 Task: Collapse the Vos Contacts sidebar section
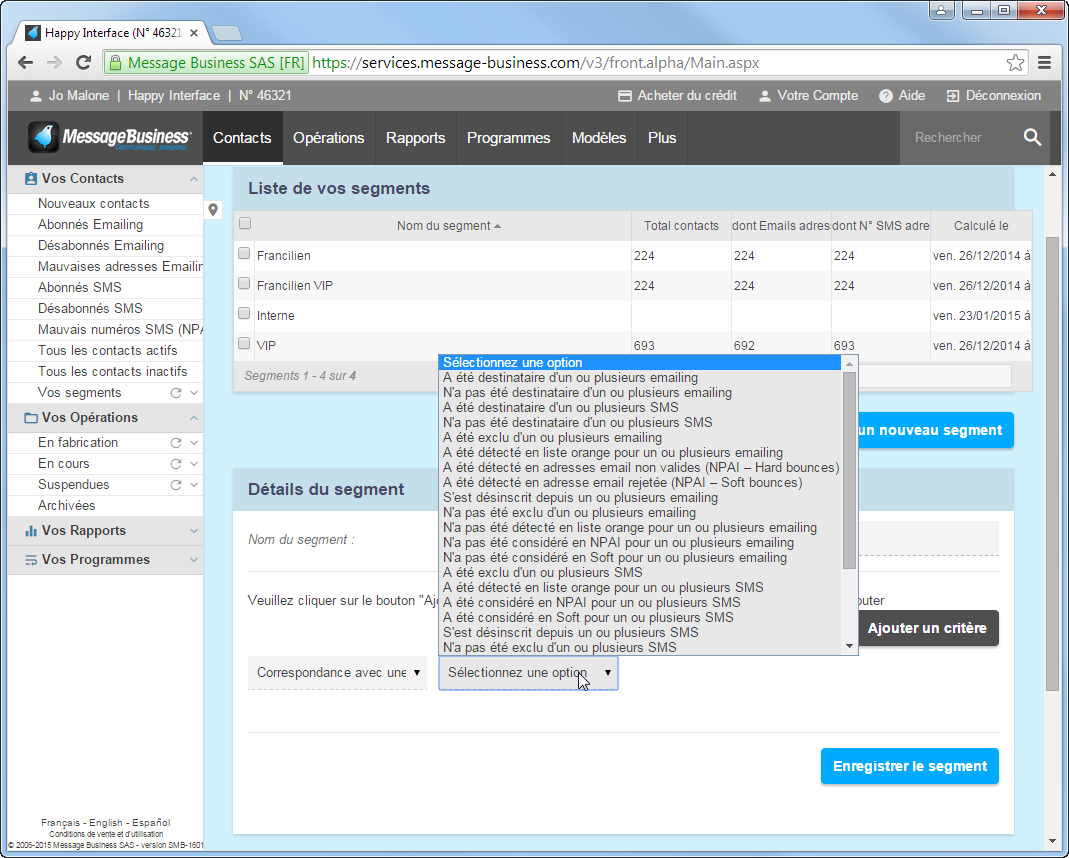[193, 179]
